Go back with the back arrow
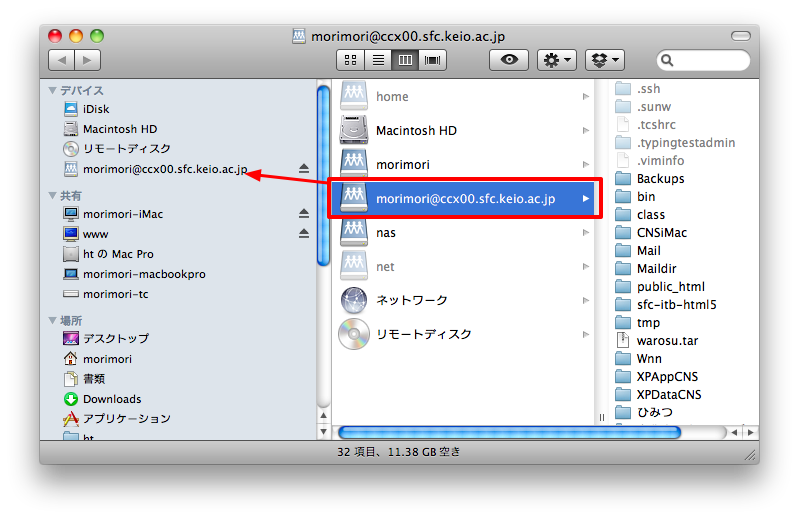Screen dimensions: 799x519 [60, 60]
